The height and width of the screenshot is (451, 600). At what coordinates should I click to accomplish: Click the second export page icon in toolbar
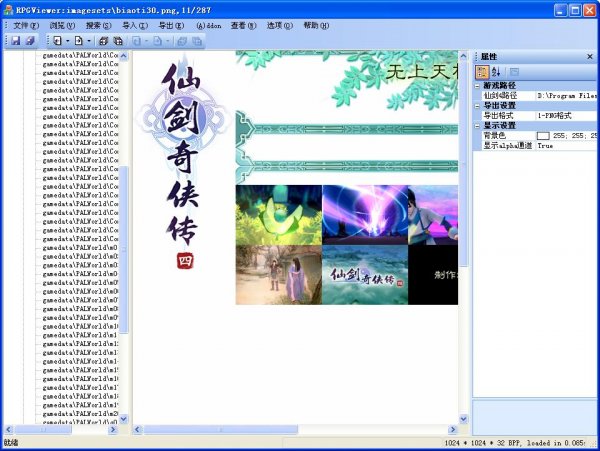coord(79,41)
